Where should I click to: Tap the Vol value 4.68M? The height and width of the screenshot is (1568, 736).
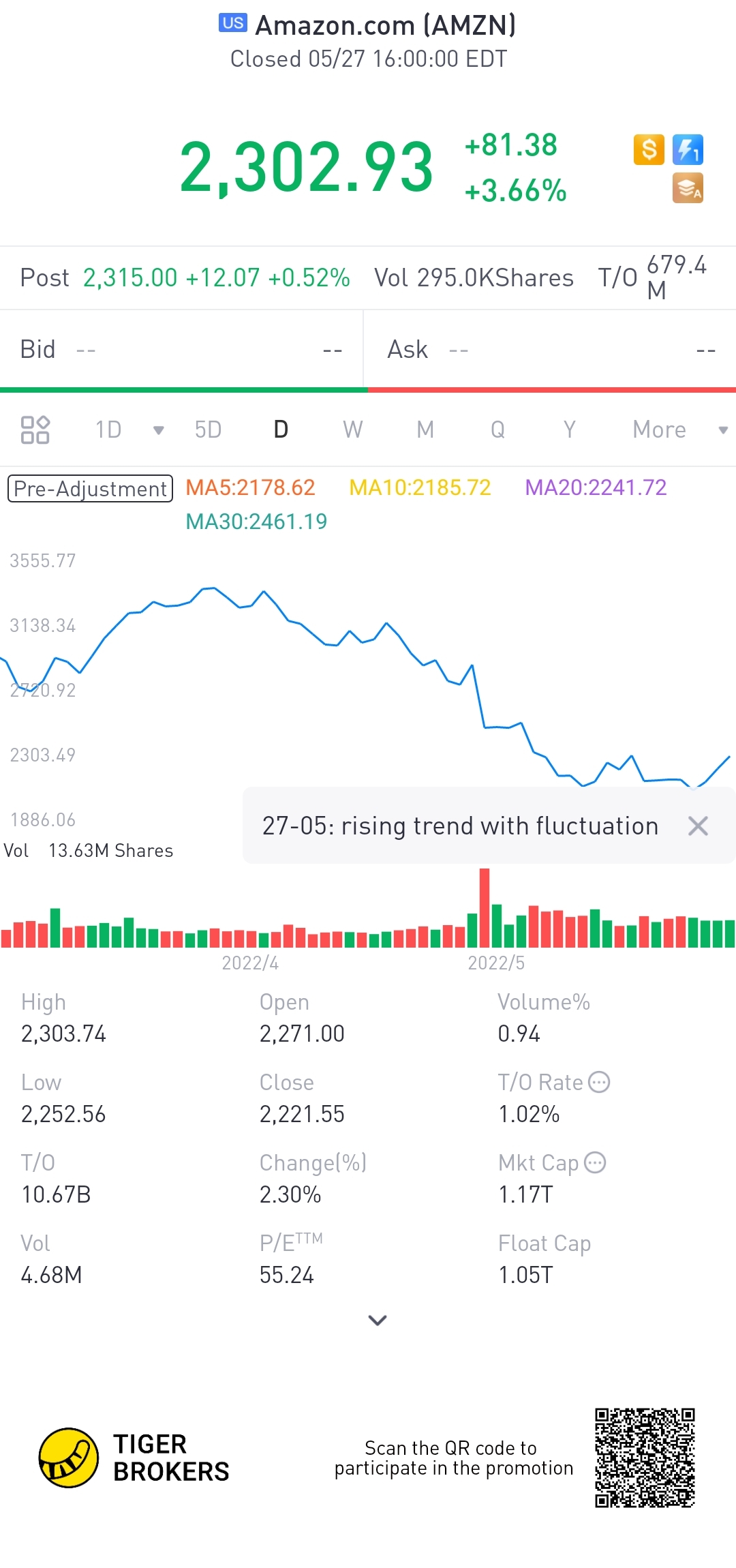[51, 1275]
